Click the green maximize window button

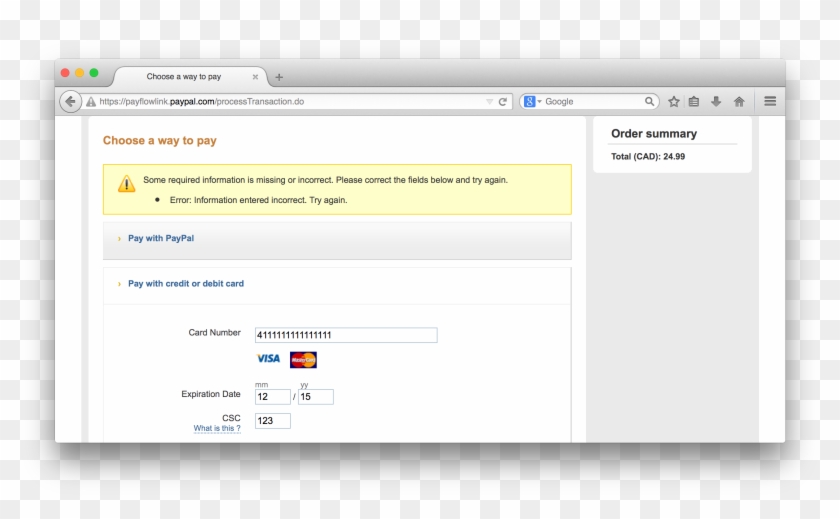[94, 73]
